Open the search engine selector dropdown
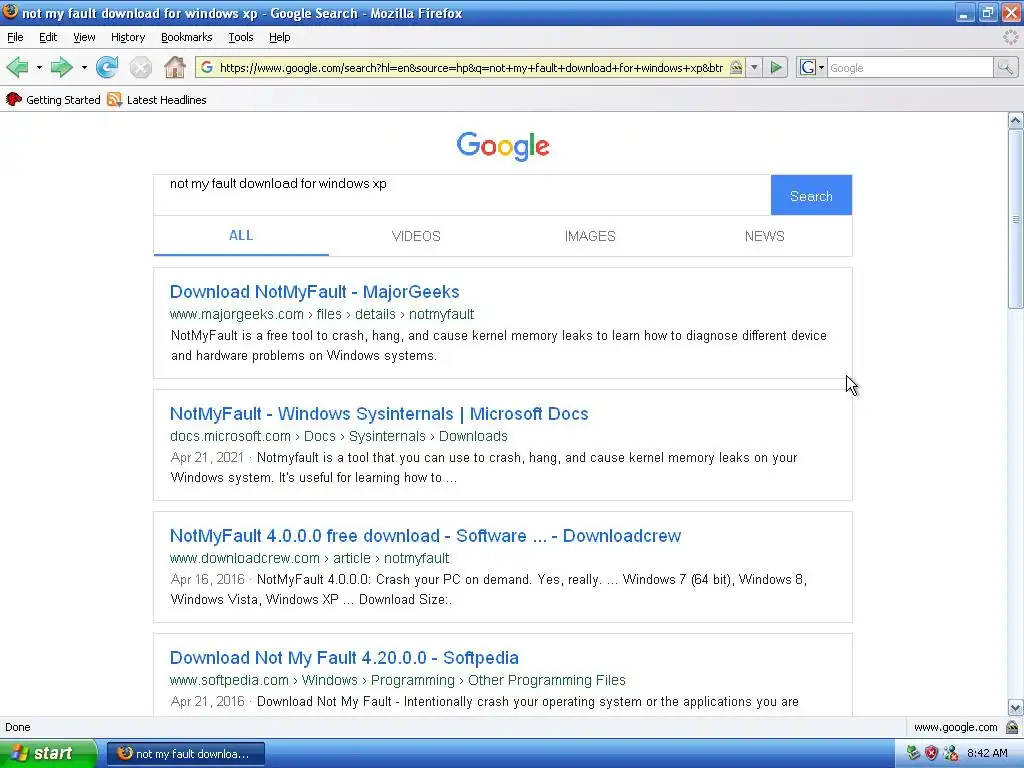Image resolution: width=1024 pixels, height=768 pixels. point(822,67)
